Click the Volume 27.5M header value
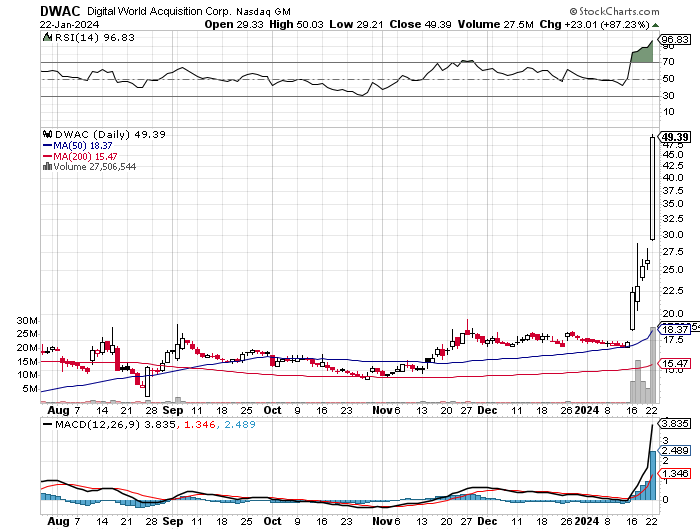Image resolution: width=700 pixels, height=530 pixels. tap(496, 25)
